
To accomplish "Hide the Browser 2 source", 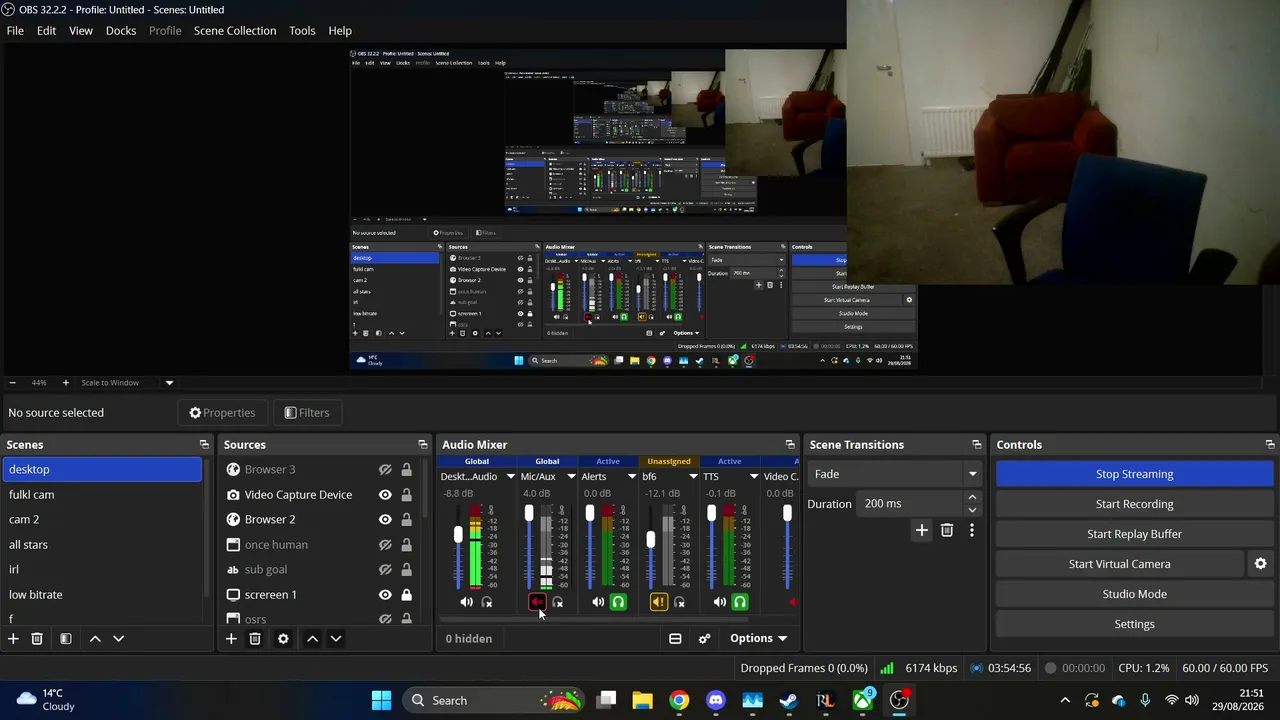I will pyautogui.click(x=385, y=519).
